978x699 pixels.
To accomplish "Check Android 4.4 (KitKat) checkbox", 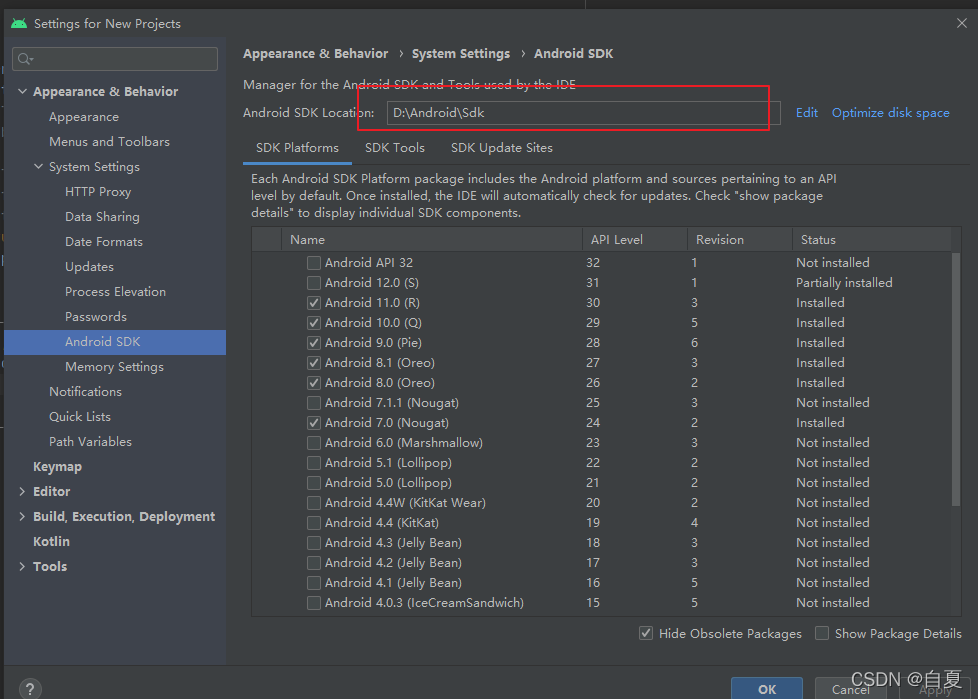I will [314, 523].
